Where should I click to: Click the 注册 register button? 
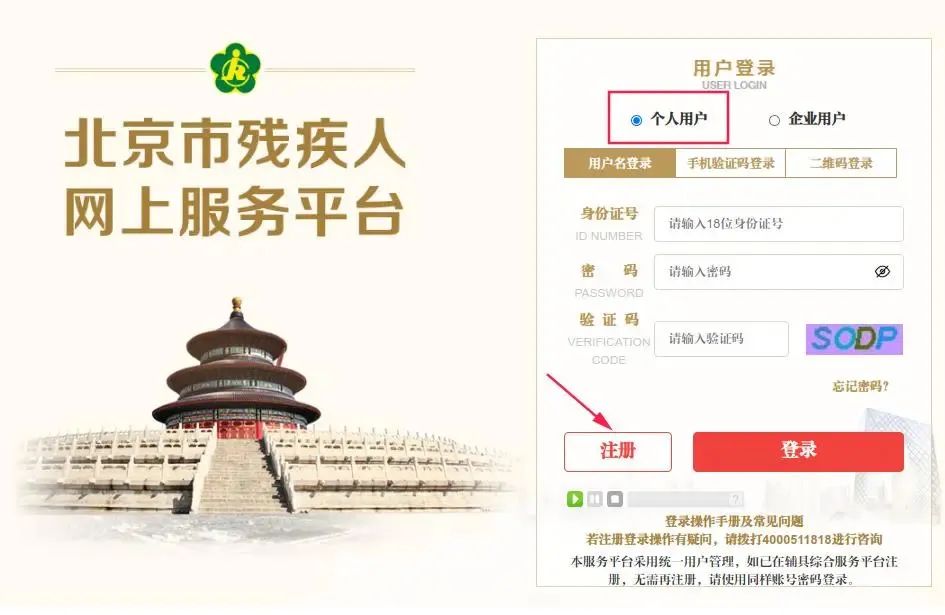(x=618, y=452)
